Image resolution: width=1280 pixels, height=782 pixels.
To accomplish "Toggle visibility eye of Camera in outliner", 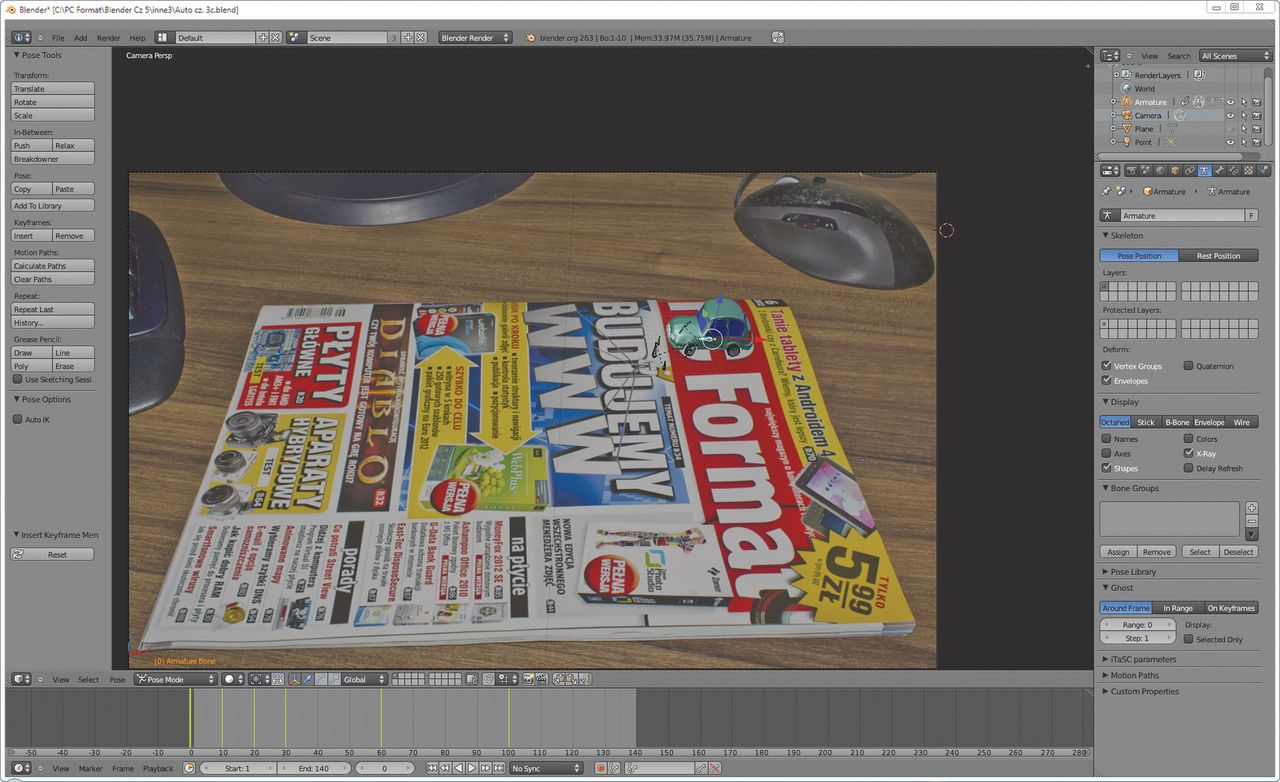I will pyautogui.click(x=1231, y=115).
